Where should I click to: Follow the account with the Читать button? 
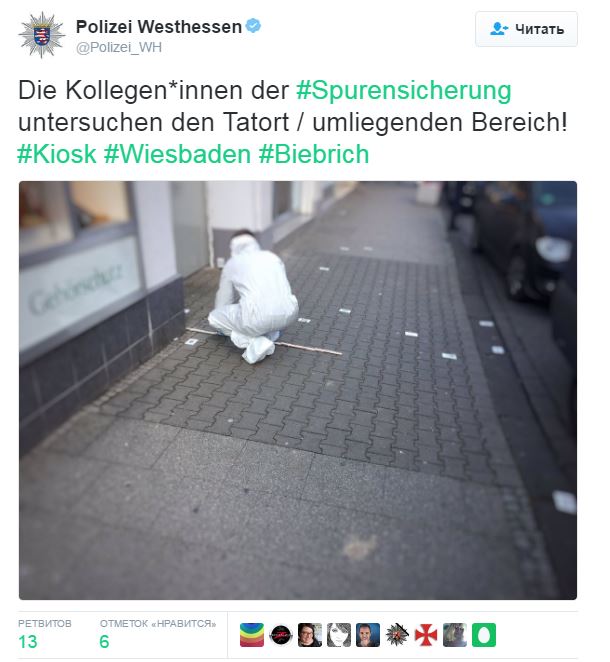tap(526, 29)
